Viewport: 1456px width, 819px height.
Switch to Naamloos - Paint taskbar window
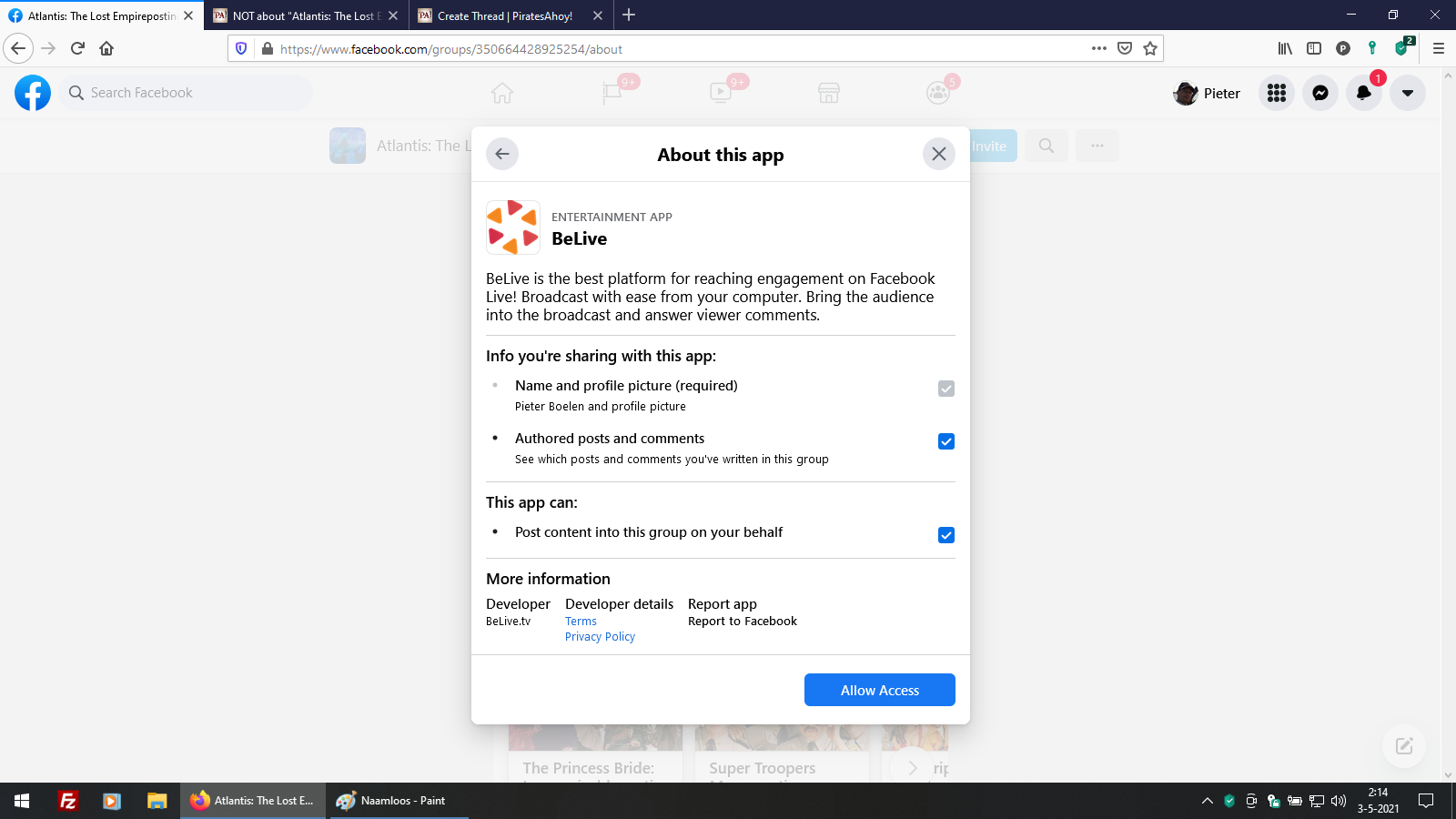[x=399, y=801]
